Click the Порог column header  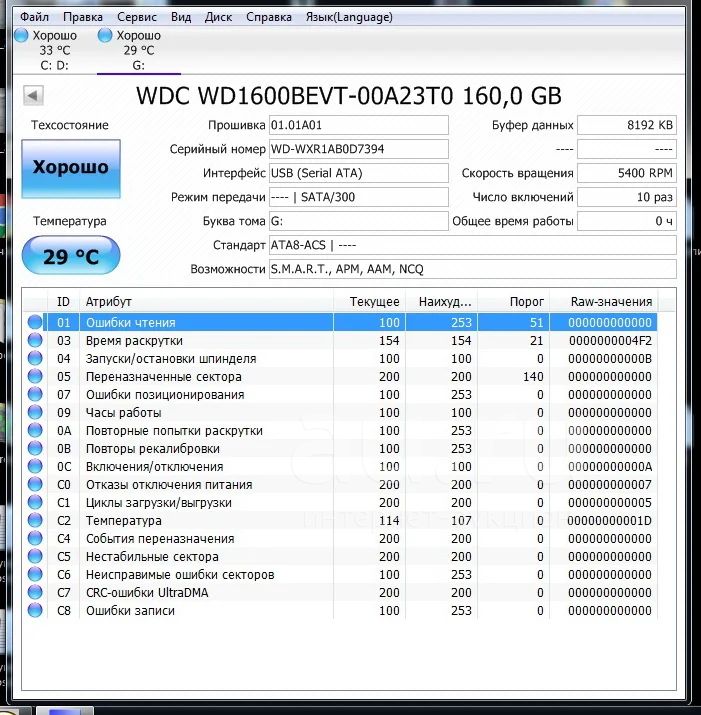tap(514, 301)
